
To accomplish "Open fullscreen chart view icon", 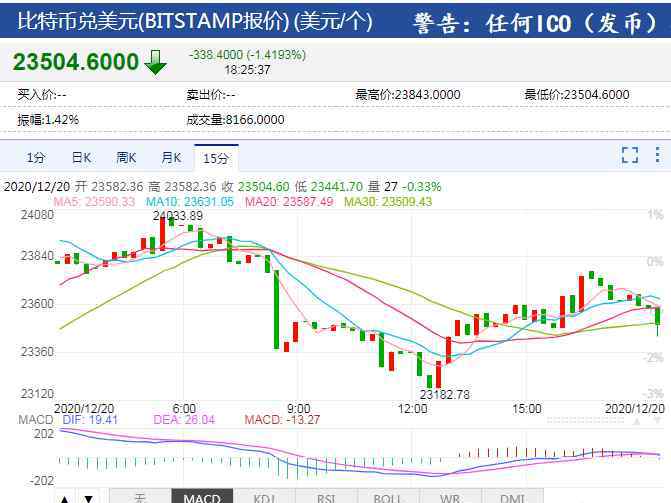I will click(x=629, y=155).
